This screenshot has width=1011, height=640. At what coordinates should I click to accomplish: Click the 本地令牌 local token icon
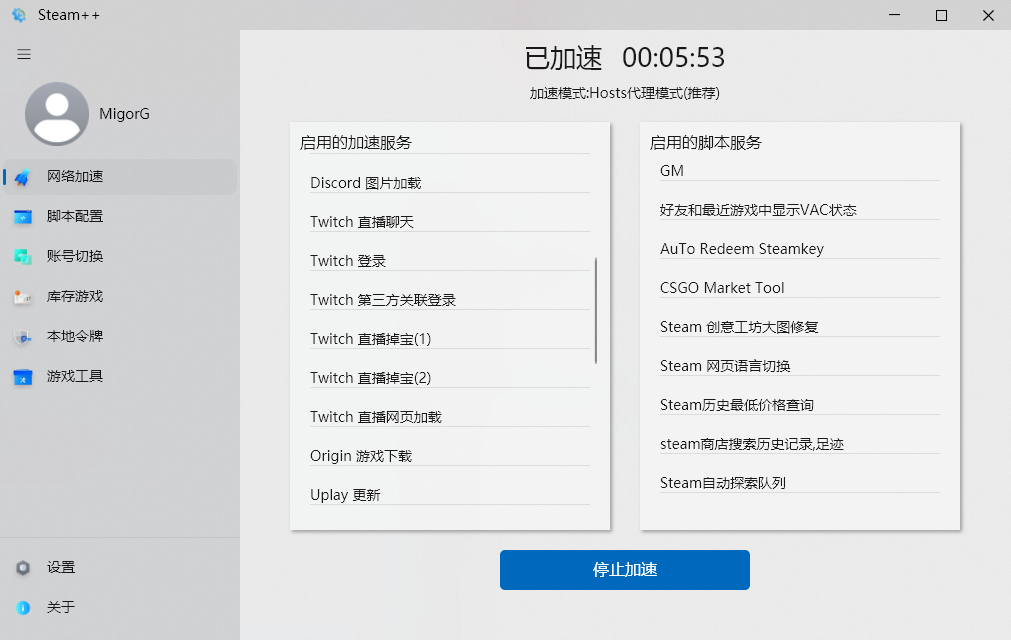[20, 337]
